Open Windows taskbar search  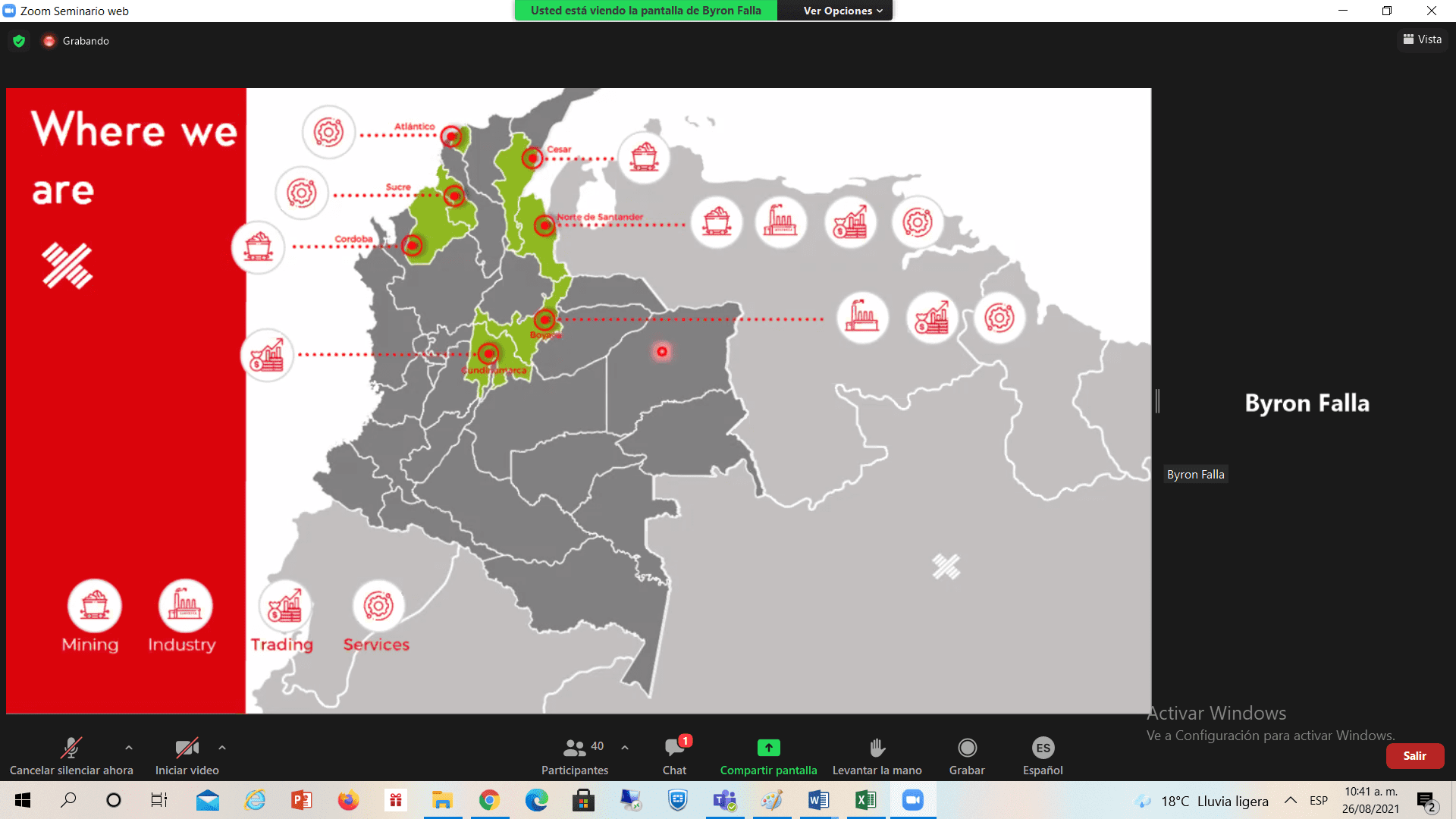click(x=68, y=800)
